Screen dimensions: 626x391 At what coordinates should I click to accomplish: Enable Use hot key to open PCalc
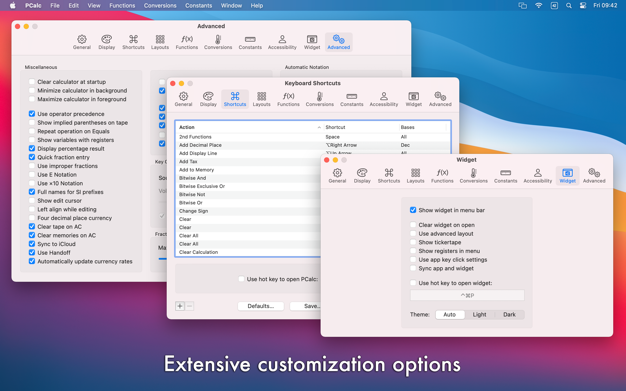pos(241,279)
